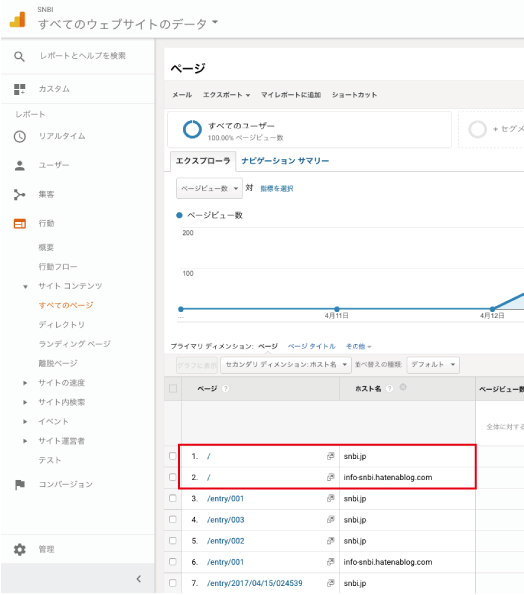Open row 4 /entry/003 external link icon
The width and height of the screenshot is (524, 595).
(x=330, y=519)
